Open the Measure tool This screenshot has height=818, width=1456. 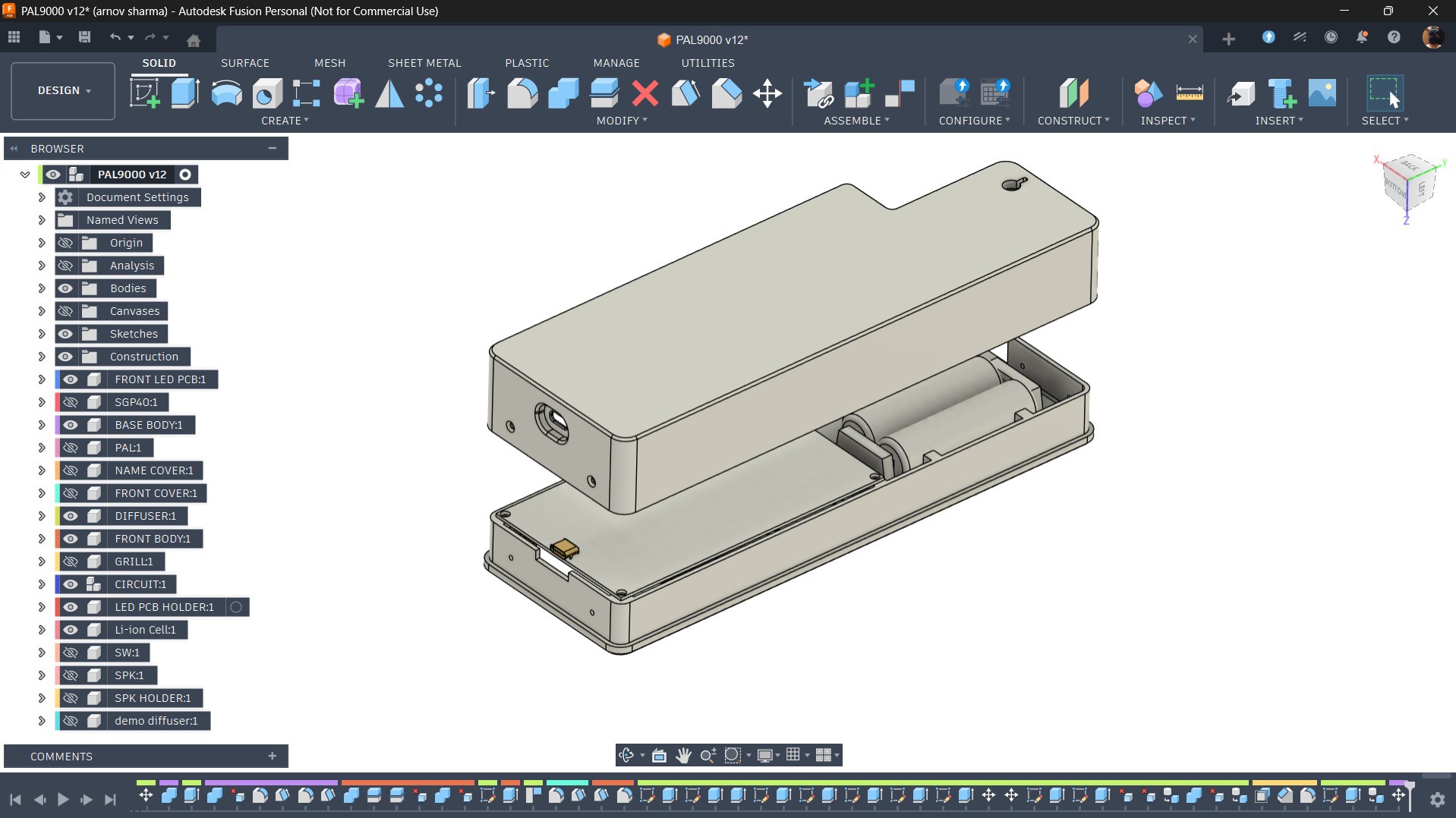(x=1189, y=93)
